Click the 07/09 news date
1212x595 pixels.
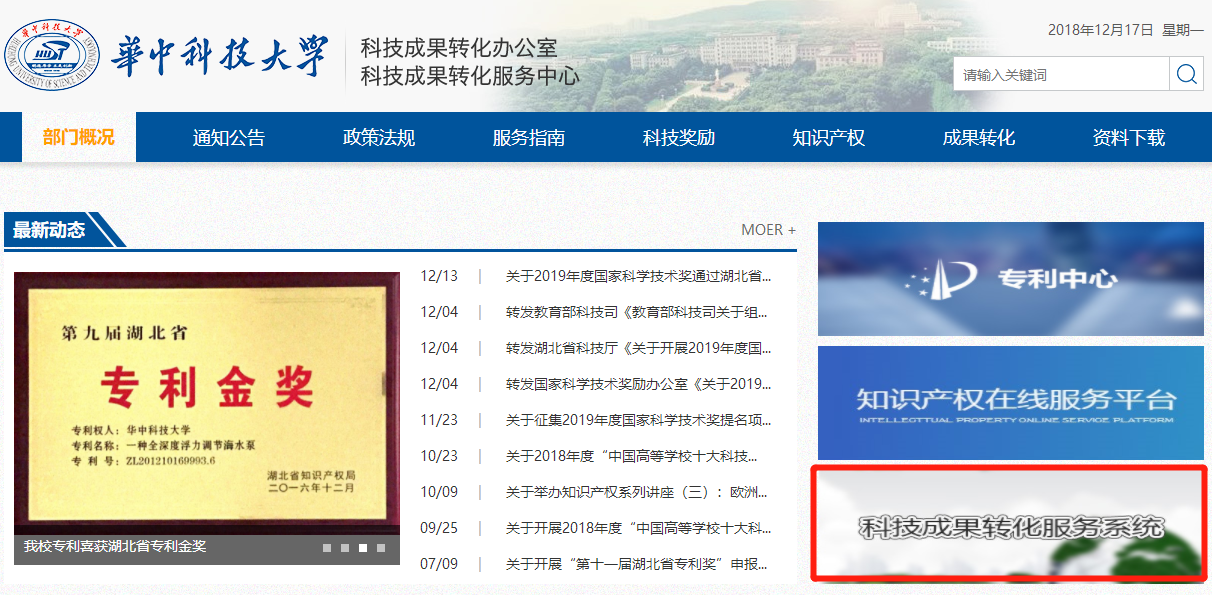click(439, 564)
